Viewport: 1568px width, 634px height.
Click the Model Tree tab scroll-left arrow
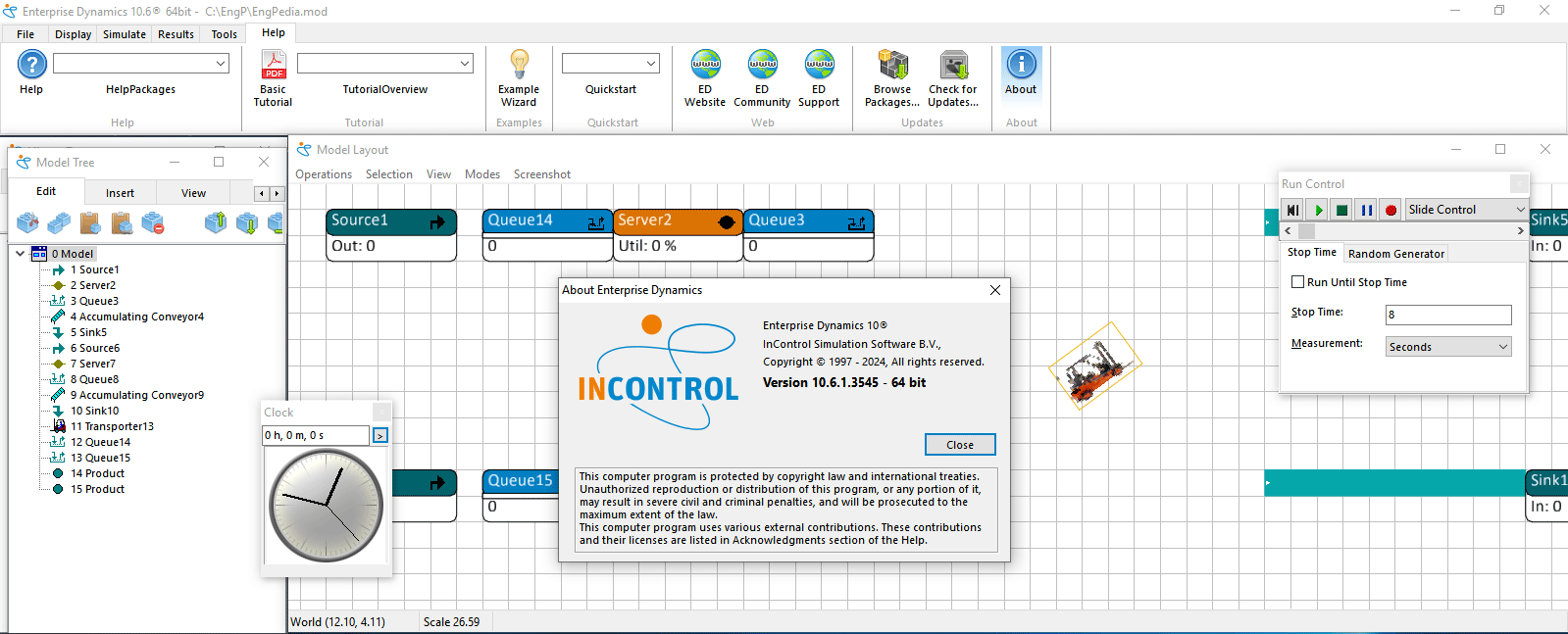[x=261, y=194]
